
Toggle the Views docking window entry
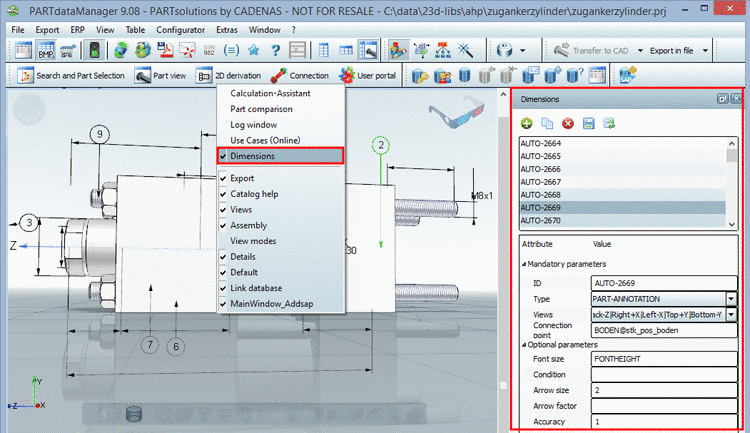coord(280,210)
